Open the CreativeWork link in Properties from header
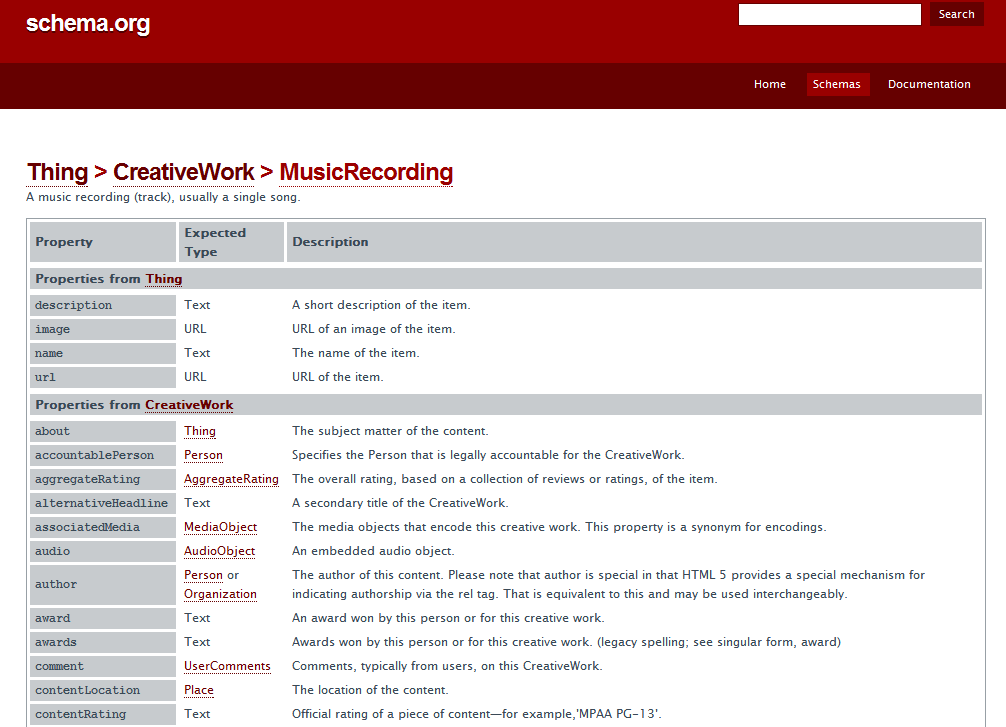Image resolution: width=1006 pixels, height=727 pixels. click(189, 405)
